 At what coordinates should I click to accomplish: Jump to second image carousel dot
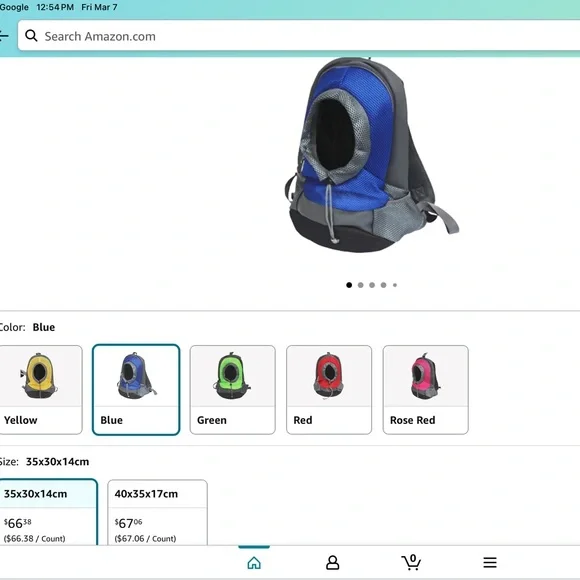coord(361,285)
